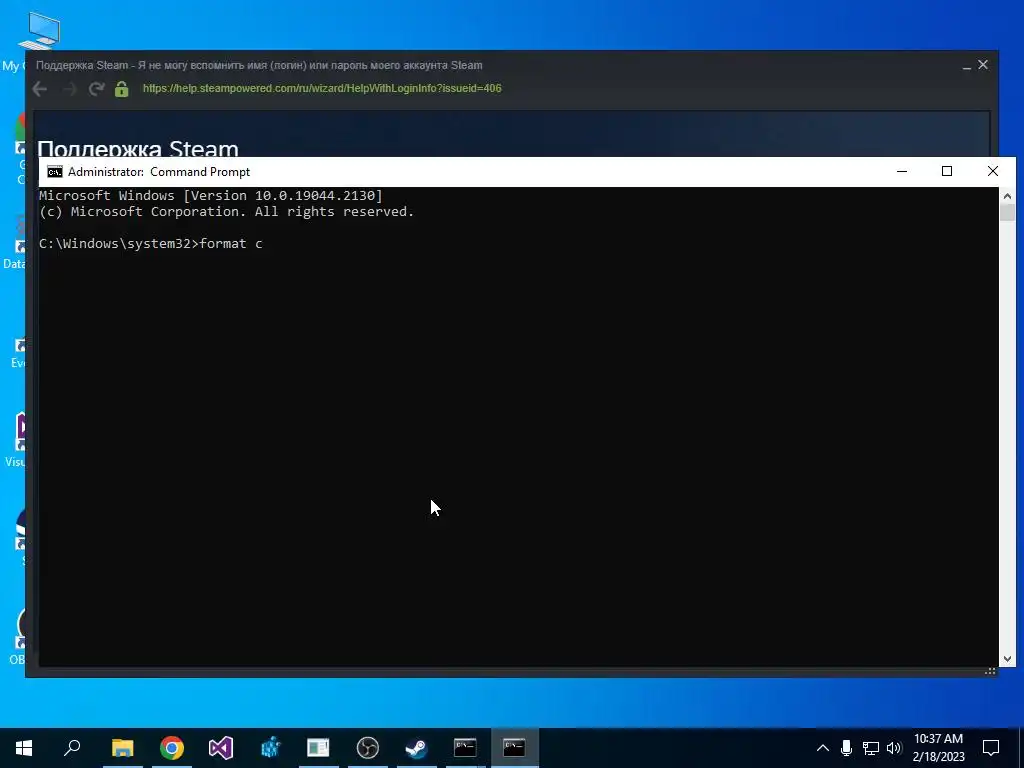The image size is (1024, 768).
Task: Open taskbar search magnifier
Action: tap(72, 748)
